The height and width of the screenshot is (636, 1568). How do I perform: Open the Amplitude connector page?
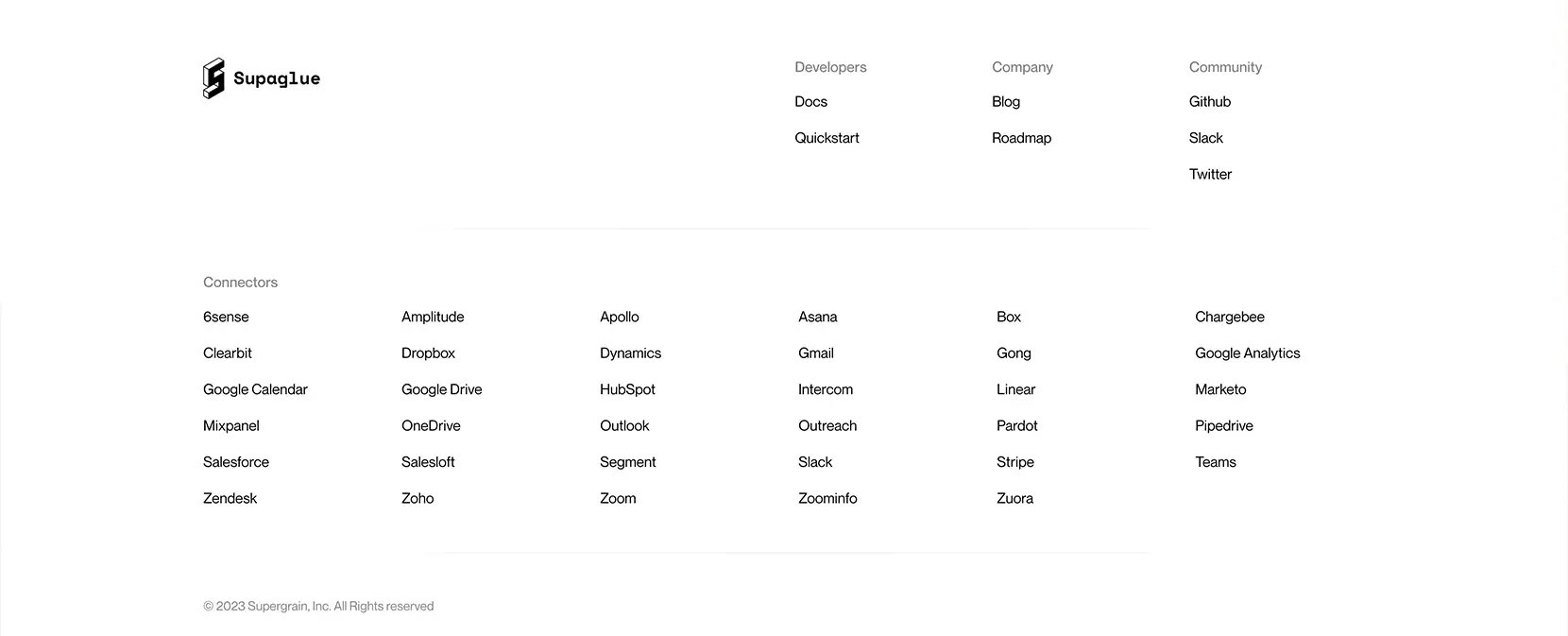[x=433, y=318]
